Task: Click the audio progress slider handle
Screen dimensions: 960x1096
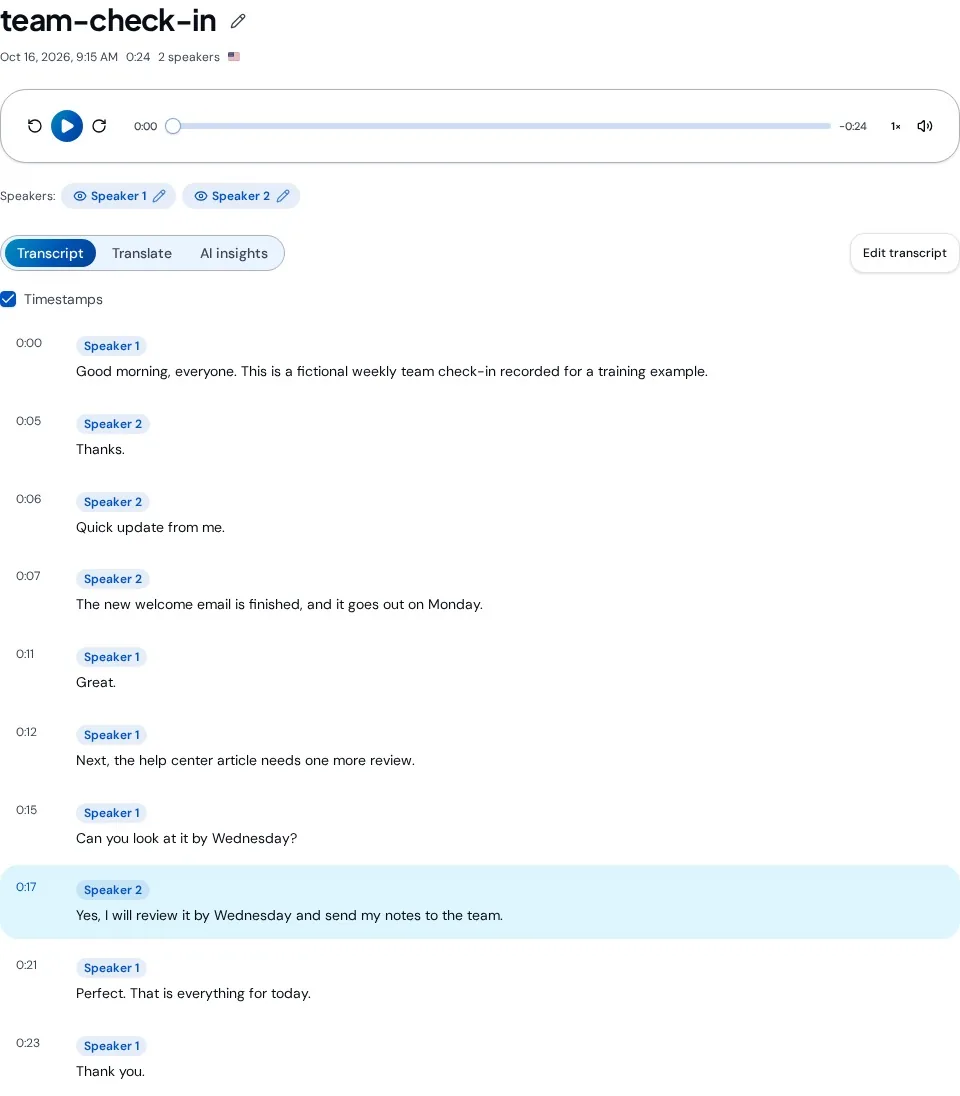Action: 173,126
